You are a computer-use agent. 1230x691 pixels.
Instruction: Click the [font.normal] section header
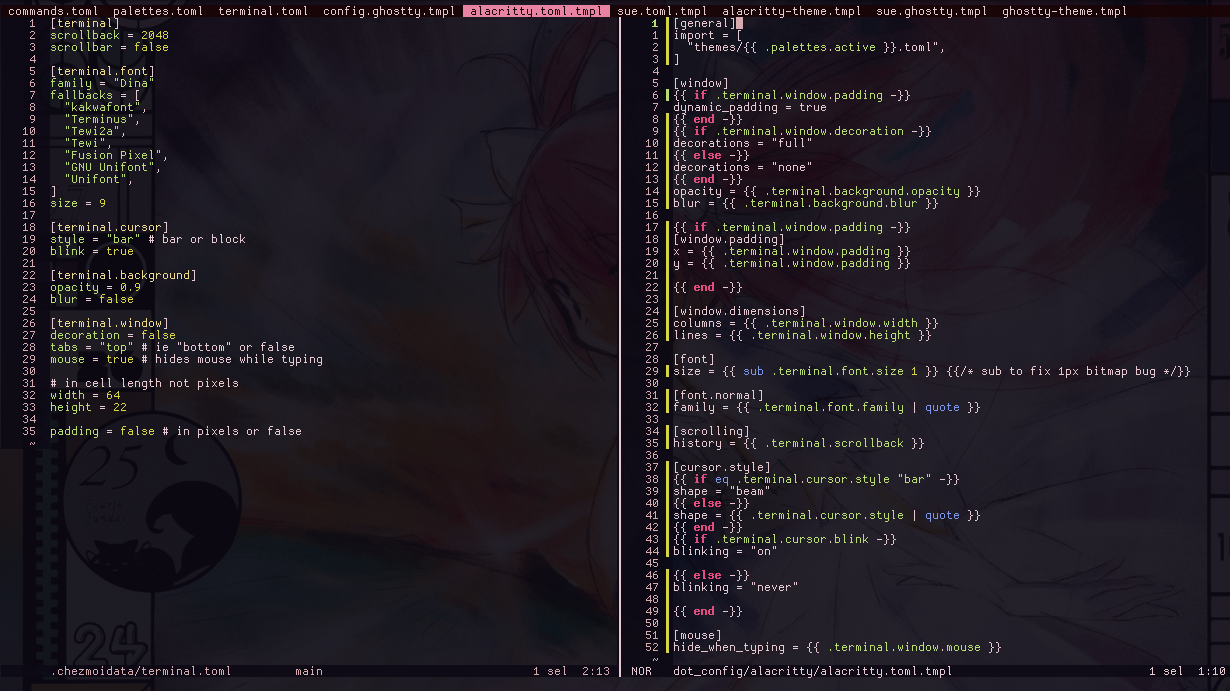pyautogui.click(x=718, y=395)
